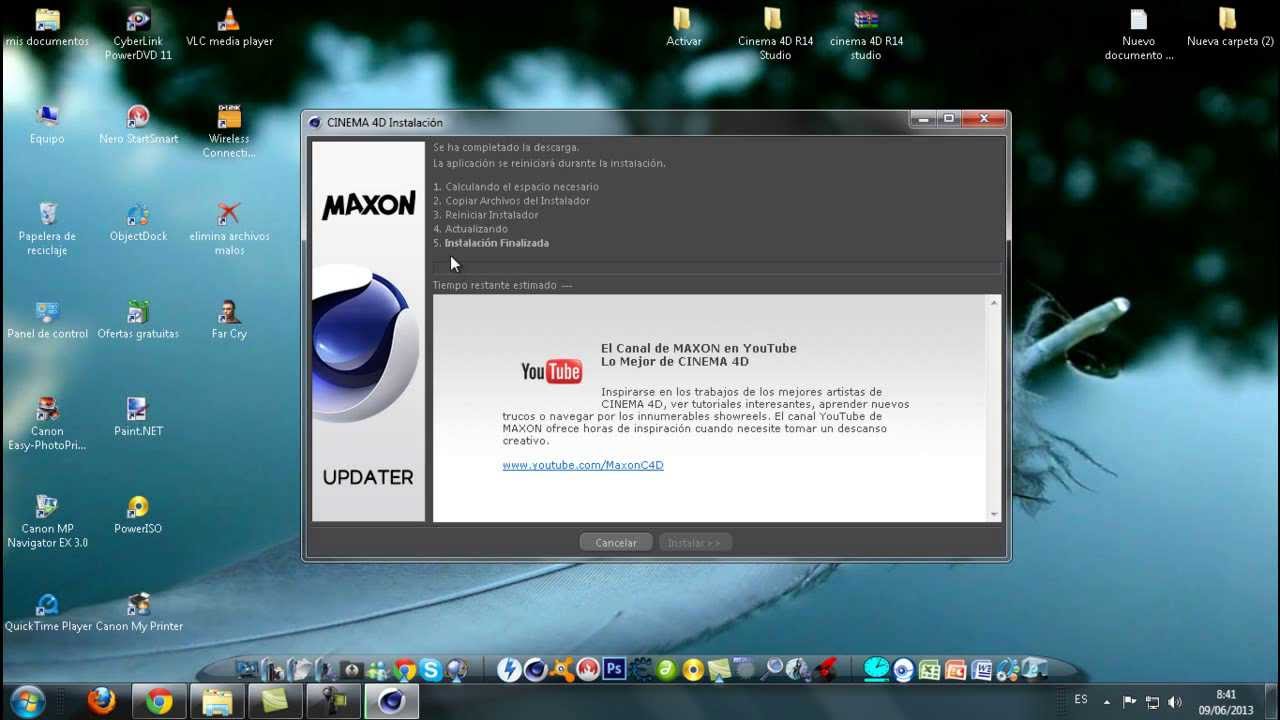This screenshot has width=1280, height=720.
Task: Click the Excel icon in the dock
Action: tap(929, 669)
